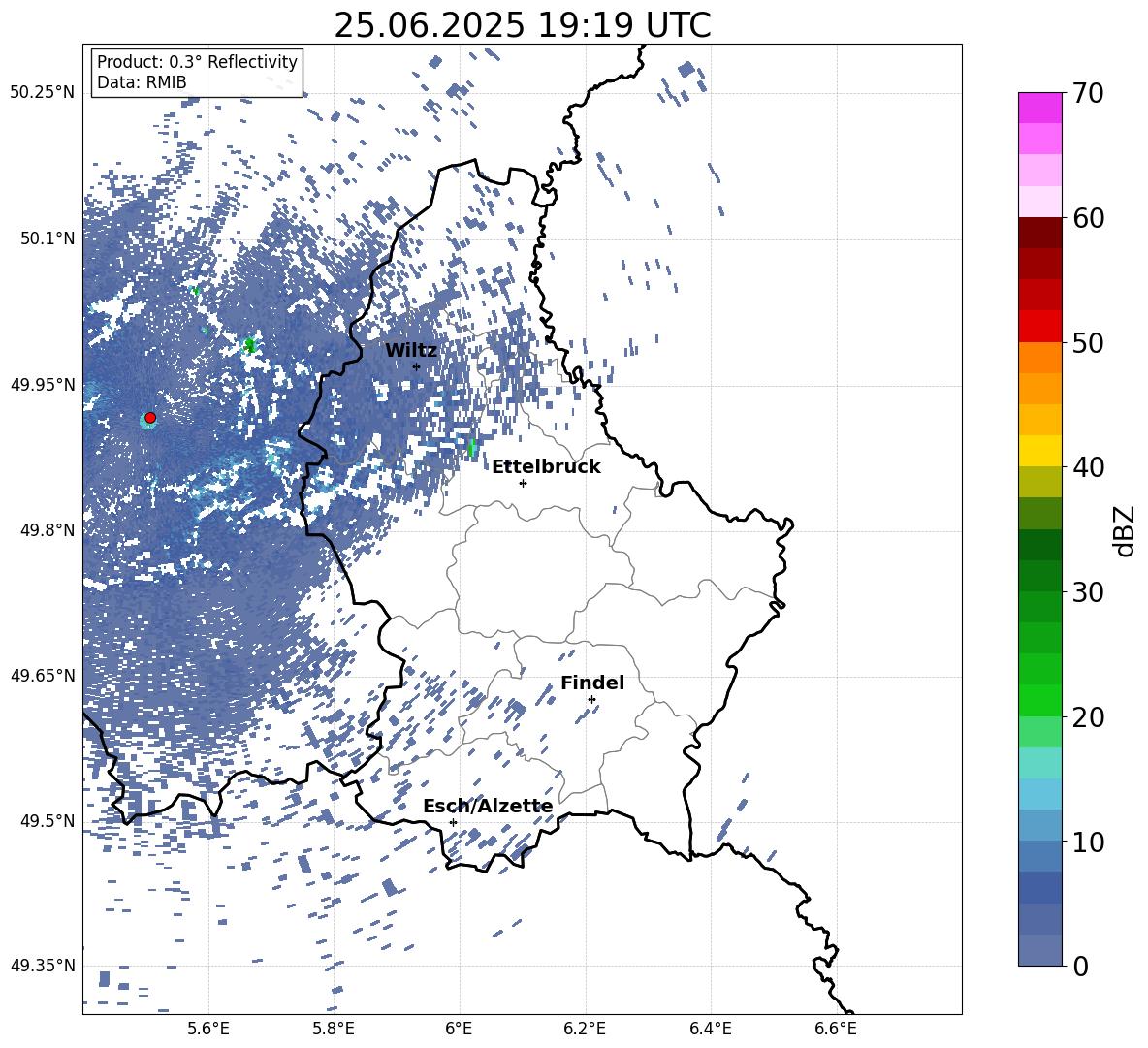Click the 'Esch/Alzette' city label
This screenshot has height=1048, width=1148.
[488, 806]
